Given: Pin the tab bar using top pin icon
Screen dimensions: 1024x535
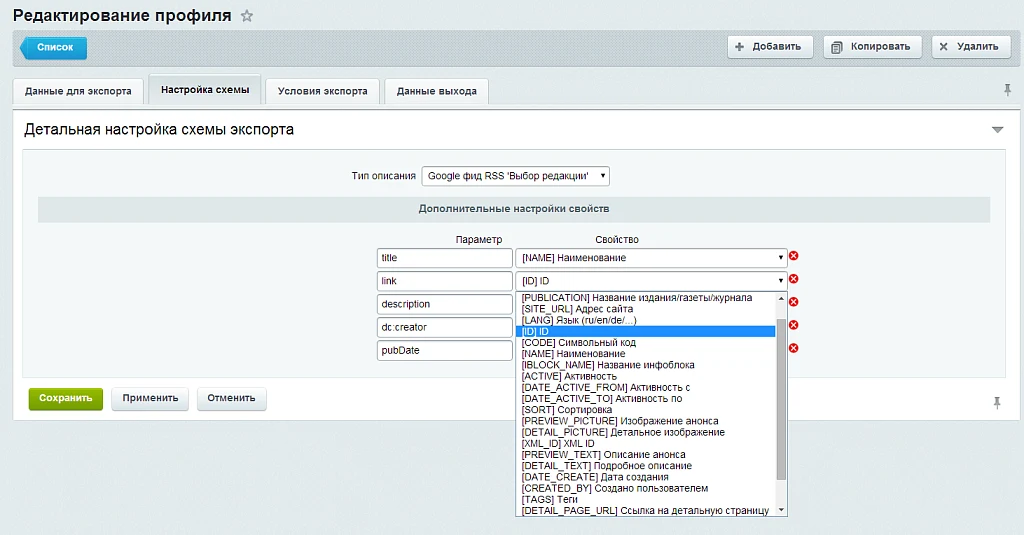Looking at the screenshot, I should pos(1007,90).
